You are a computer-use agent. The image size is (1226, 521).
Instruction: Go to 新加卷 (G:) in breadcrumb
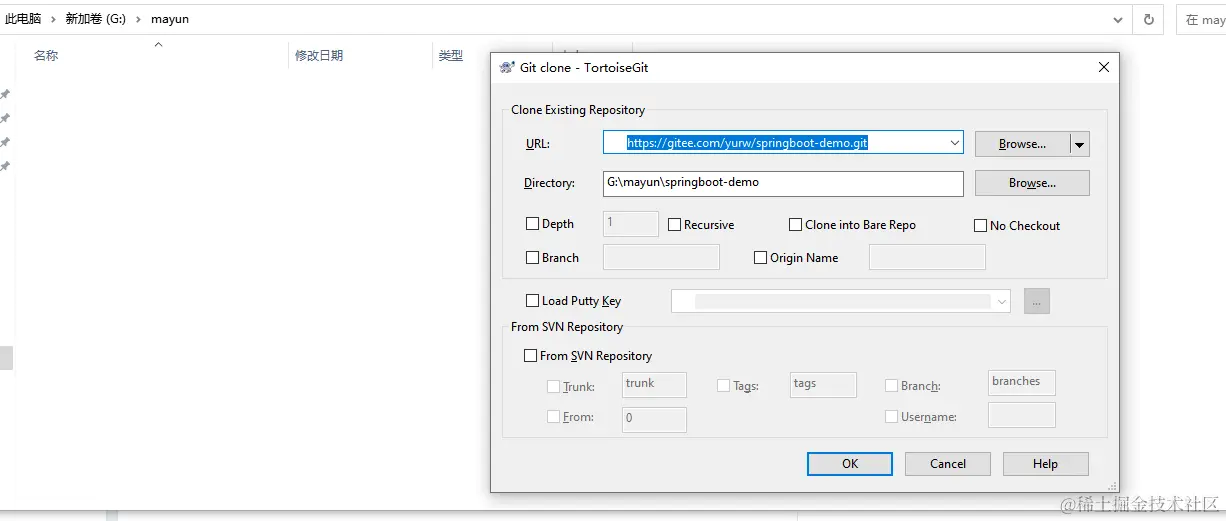click(x=96, y=19)
